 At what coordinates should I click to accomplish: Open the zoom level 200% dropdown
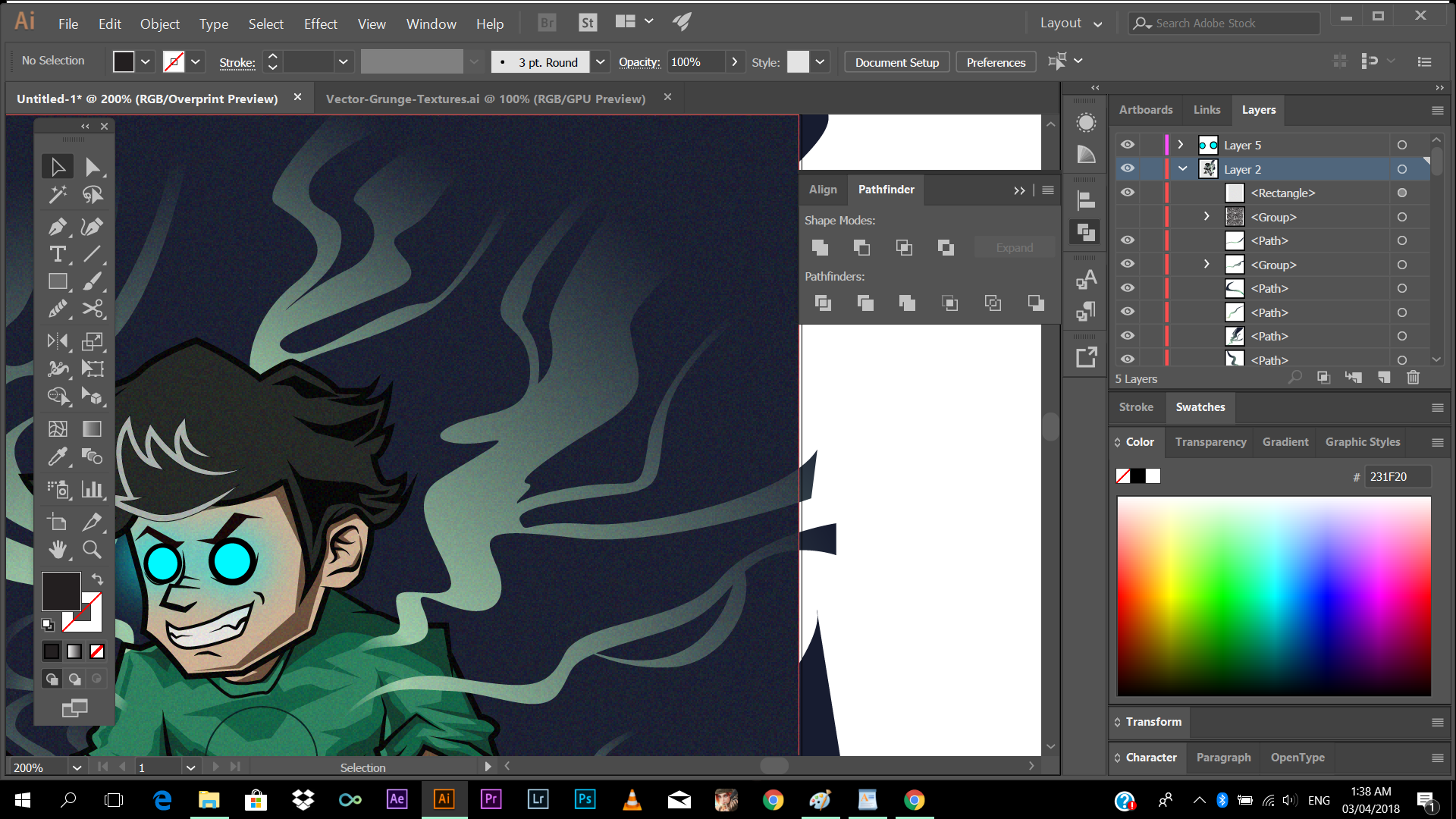(x=77, y=767)
